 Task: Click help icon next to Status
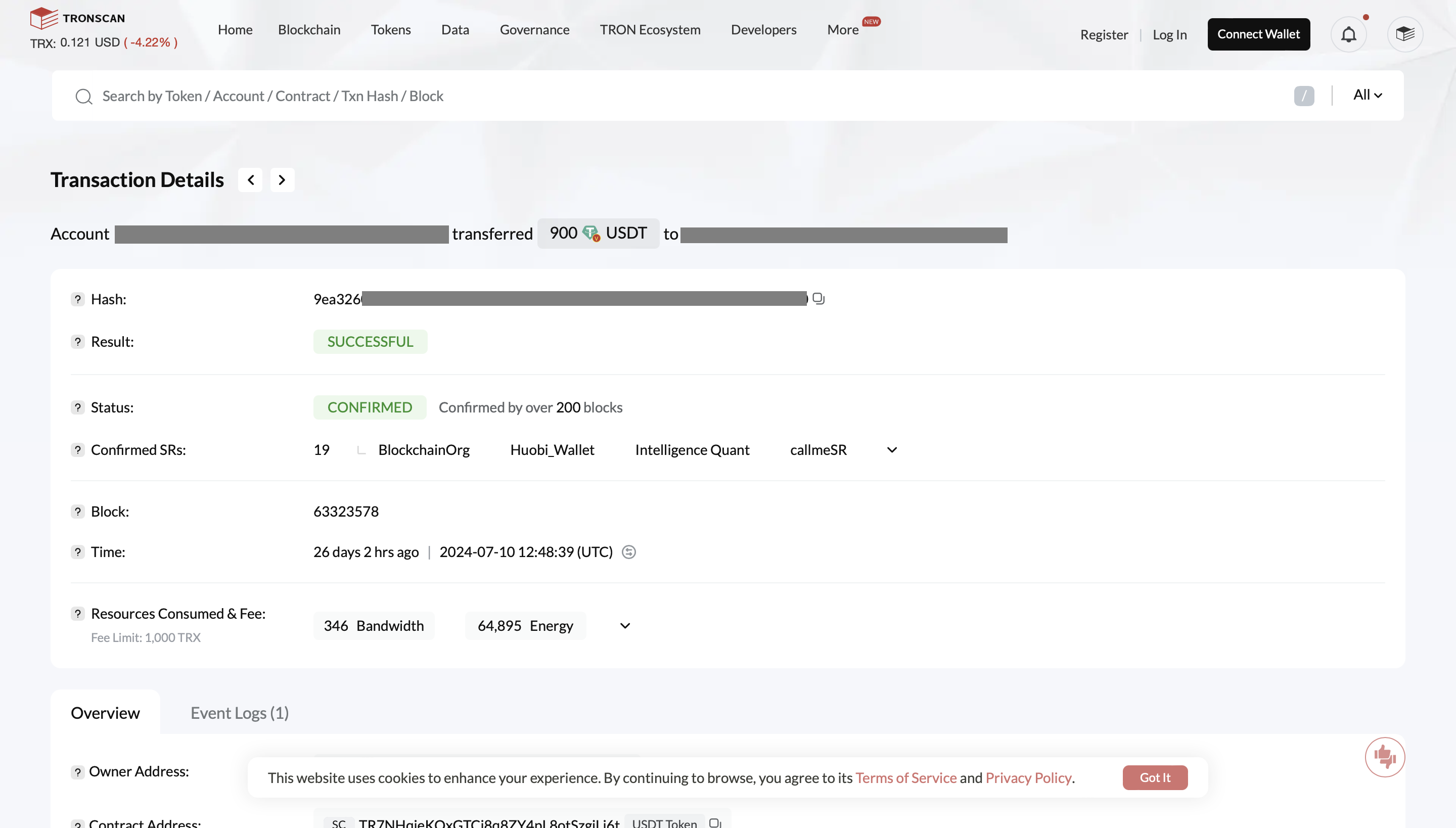[77, 407]
